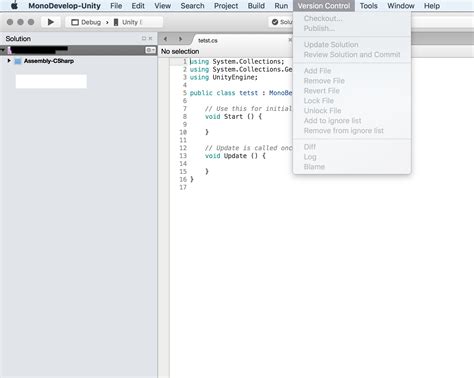Open the Edit menu
The image size is (474, 378).
click(x=138, y=6)
